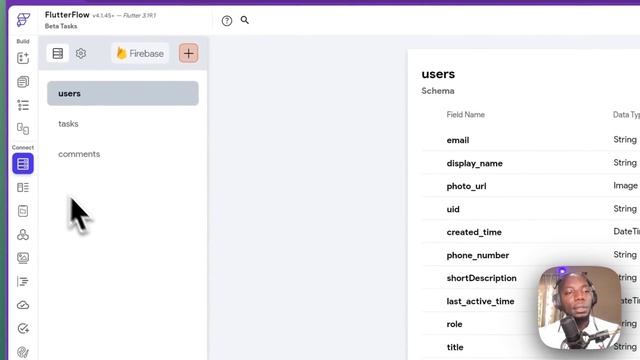Open the Media Assets image icon

pos(23,258)
